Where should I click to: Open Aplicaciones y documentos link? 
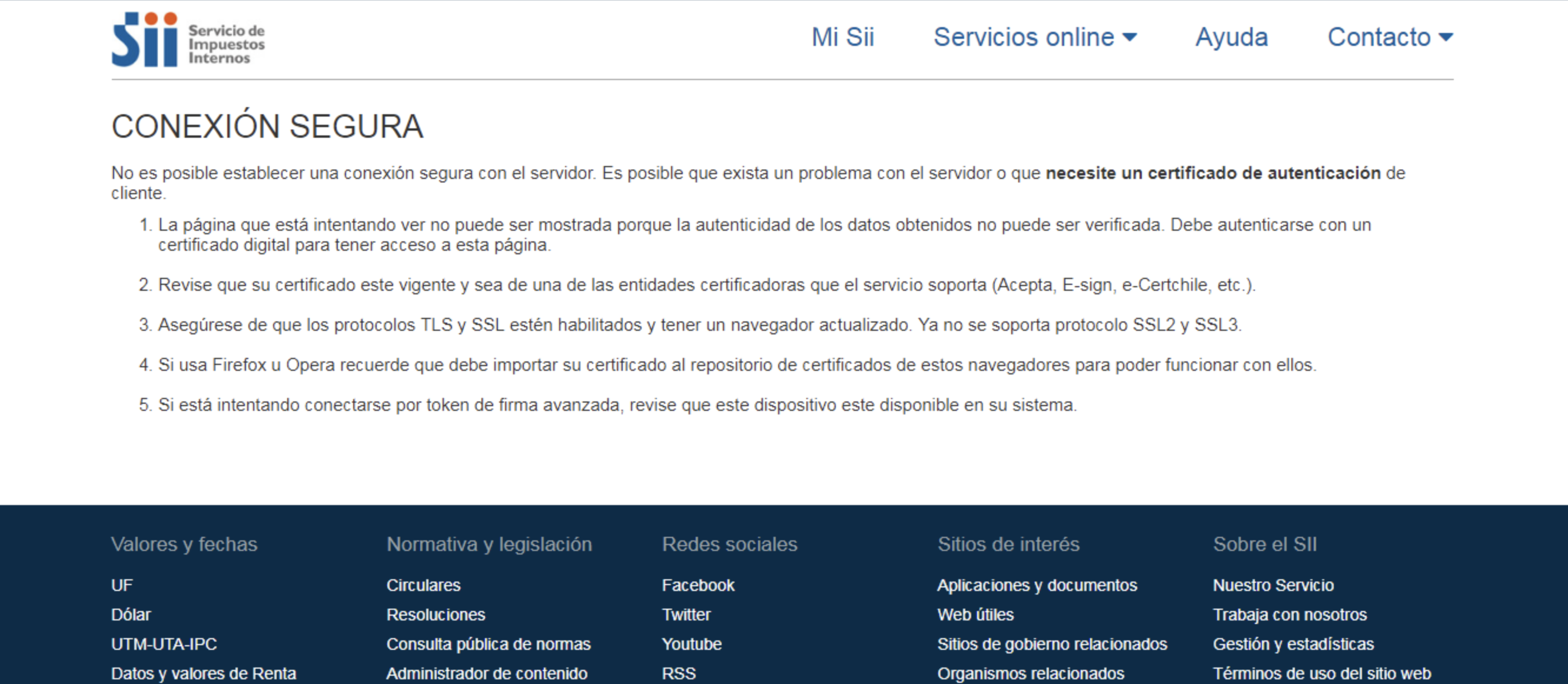pos(1037,585)
